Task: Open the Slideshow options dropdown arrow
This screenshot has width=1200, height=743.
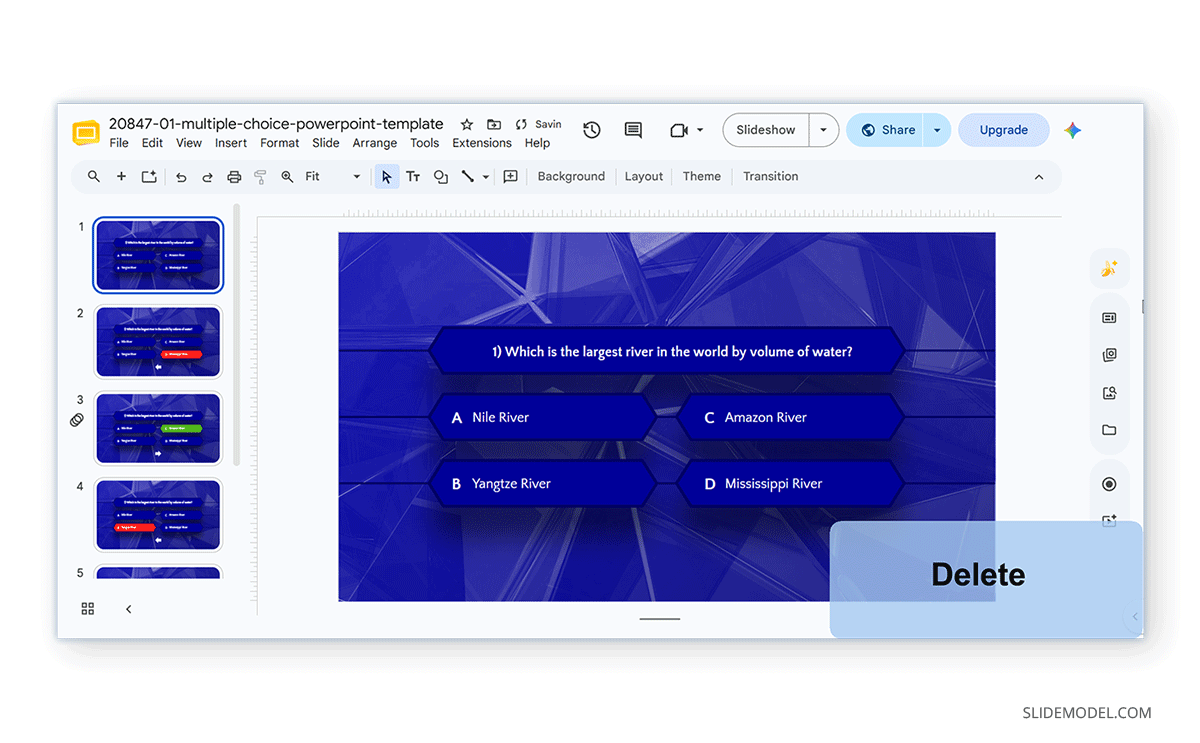Action: tap(823, 130)
